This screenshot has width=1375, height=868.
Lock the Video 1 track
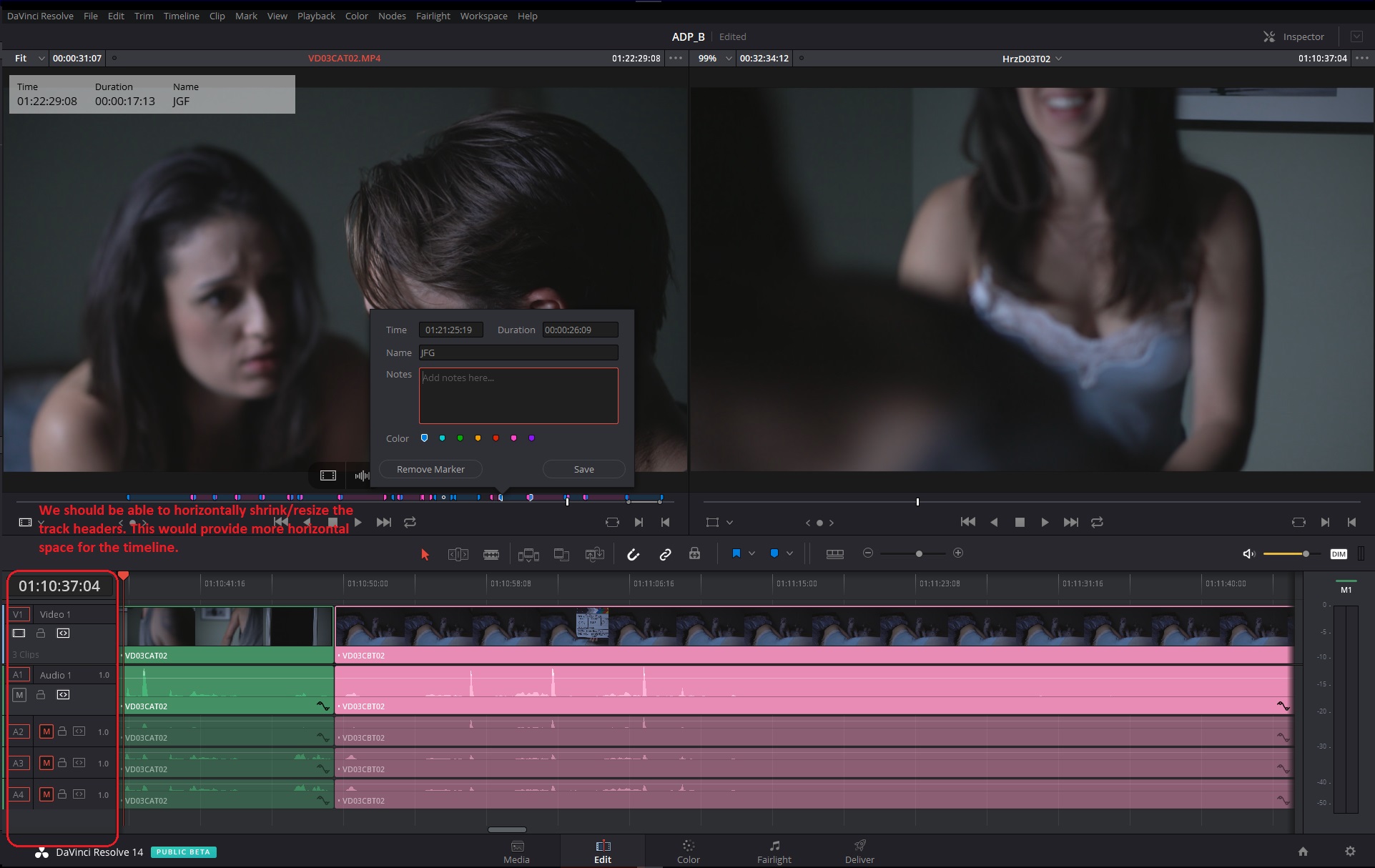click(x=41, y=633)
